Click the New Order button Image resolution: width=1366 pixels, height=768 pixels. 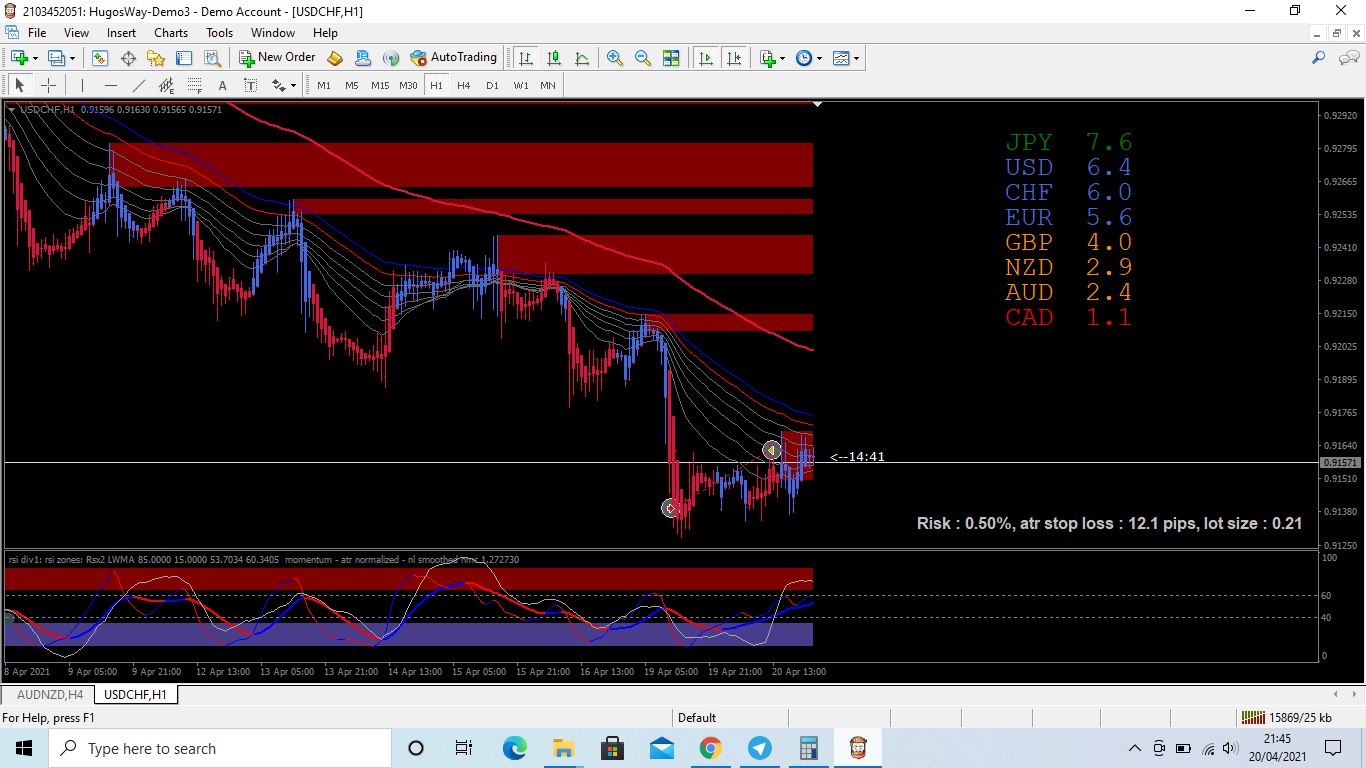point(277,58)
